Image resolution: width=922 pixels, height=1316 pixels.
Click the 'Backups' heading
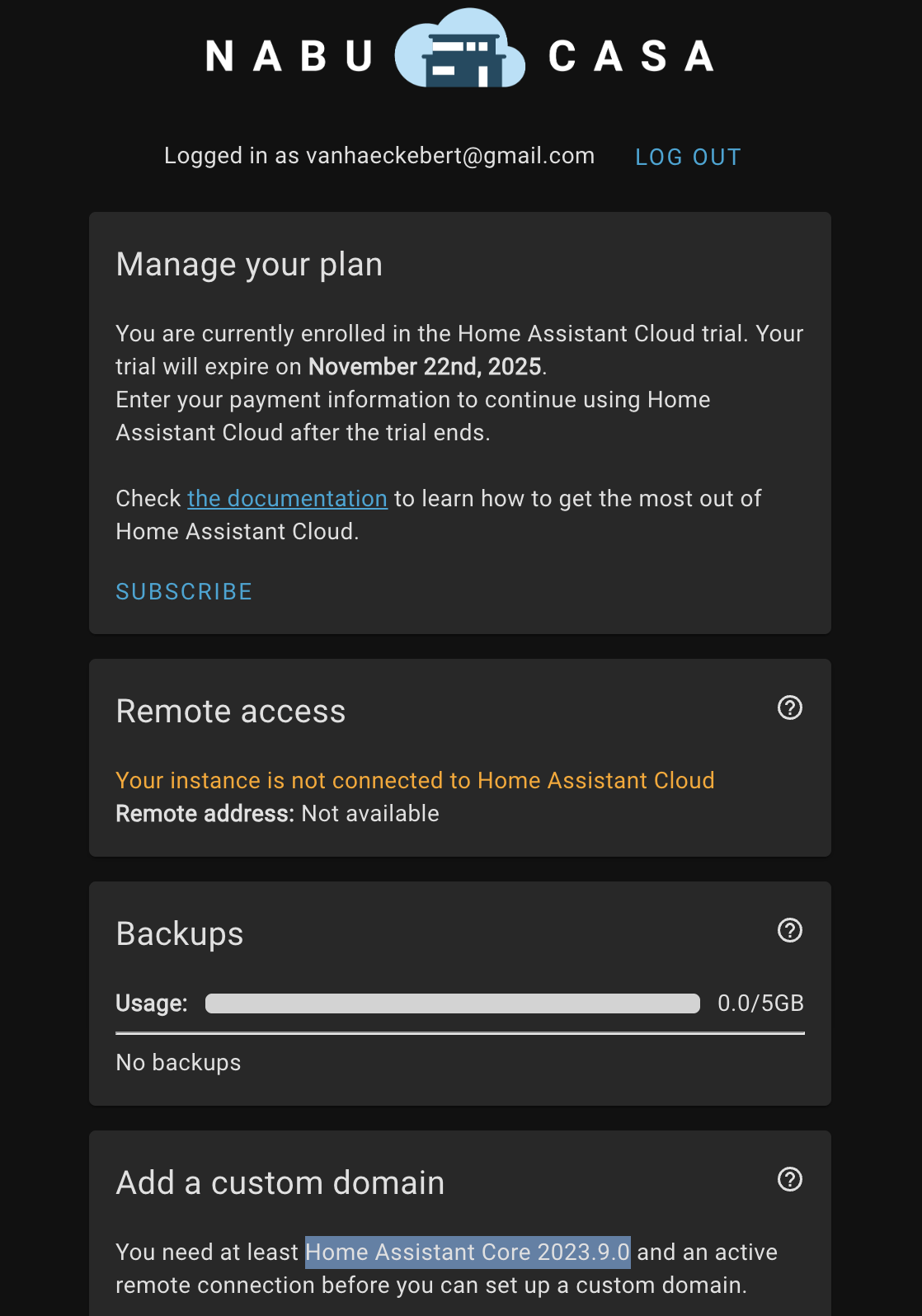(x=180, y=934)
